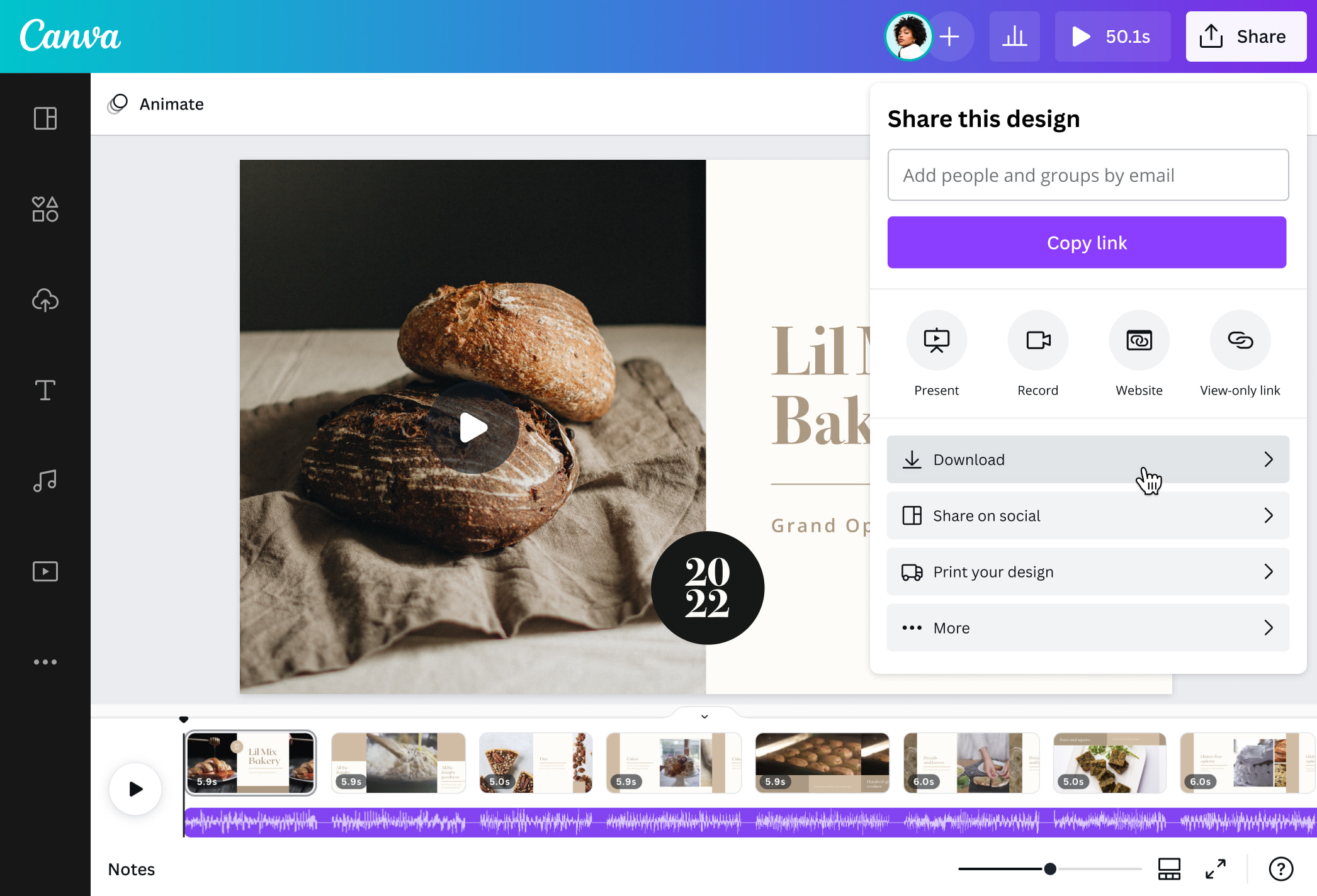Select the Lil Mix Bakery scene thumbnail
Image resolution: width=1317 pixels, height=896 pixels.
pyautogui.click(x=251, y=763)
